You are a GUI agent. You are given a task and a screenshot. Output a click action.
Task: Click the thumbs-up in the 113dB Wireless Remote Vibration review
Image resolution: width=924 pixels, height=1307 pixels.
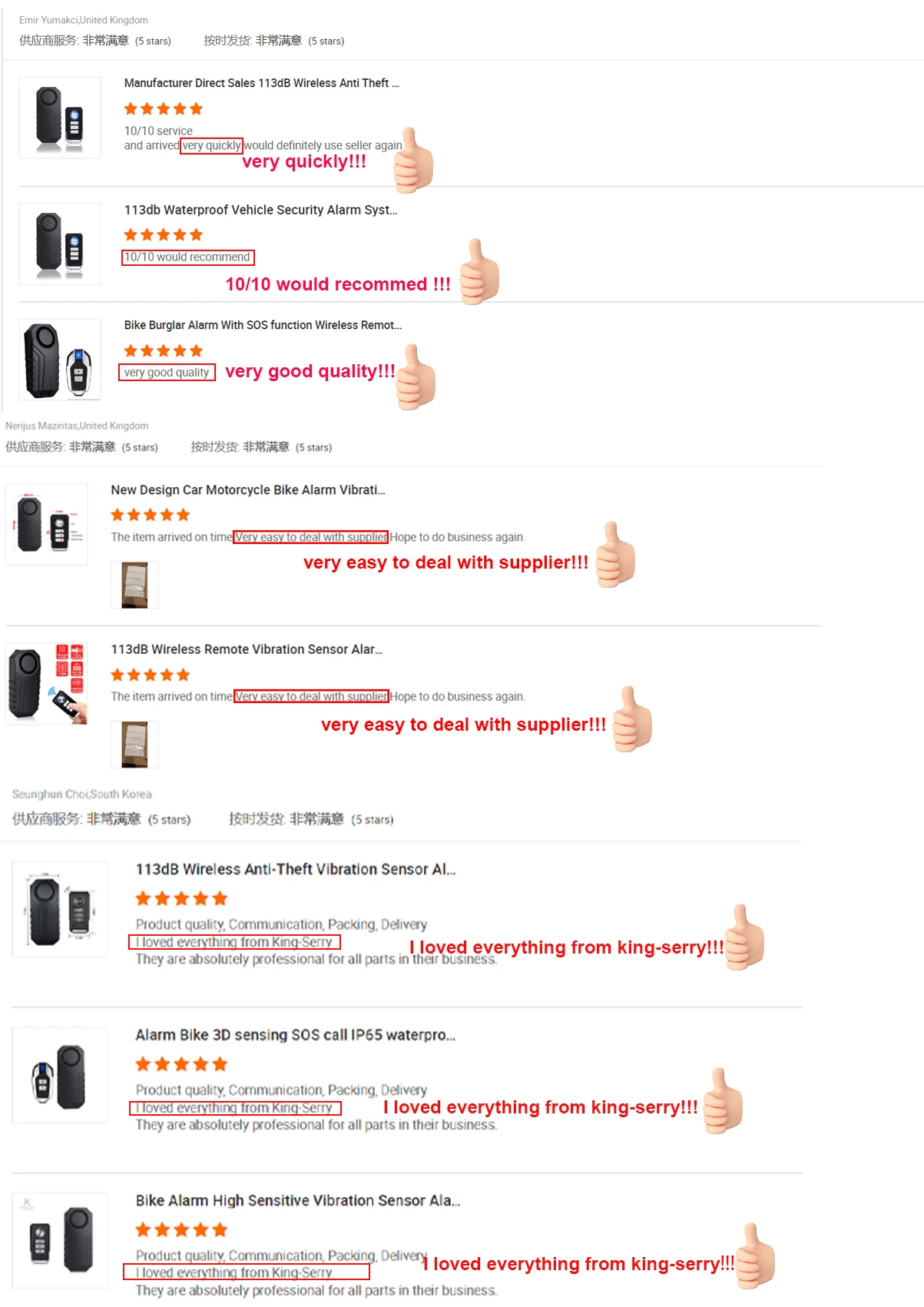pos(632,718)
